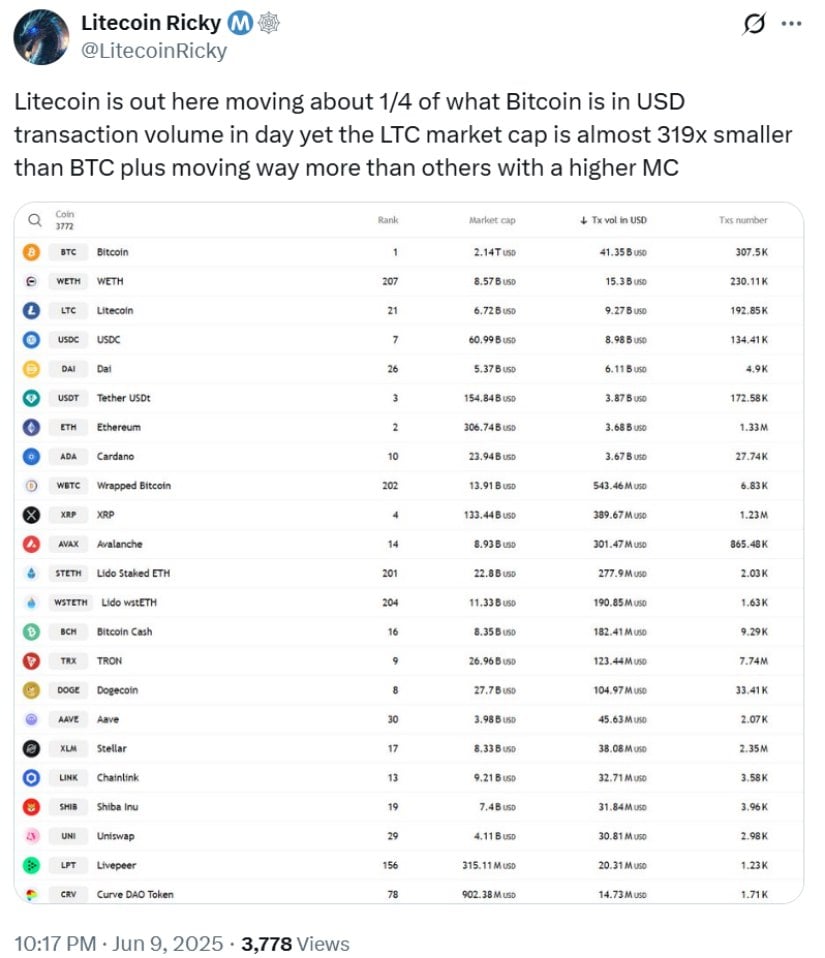Screen dimensions: 825x958
Task: Click the TRON red logo icon
Action: 31,661
